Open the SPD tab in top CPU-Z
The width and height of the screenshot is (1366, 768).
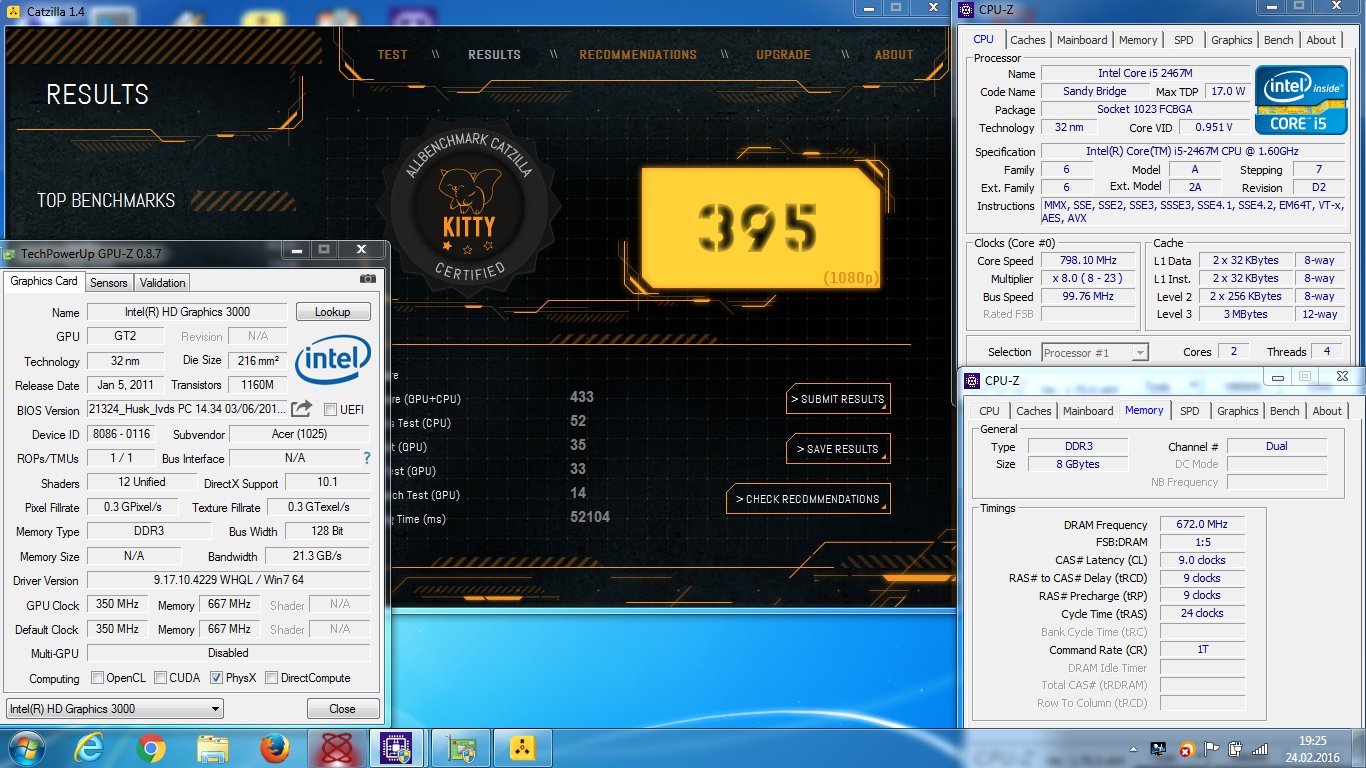(1184, 40)
